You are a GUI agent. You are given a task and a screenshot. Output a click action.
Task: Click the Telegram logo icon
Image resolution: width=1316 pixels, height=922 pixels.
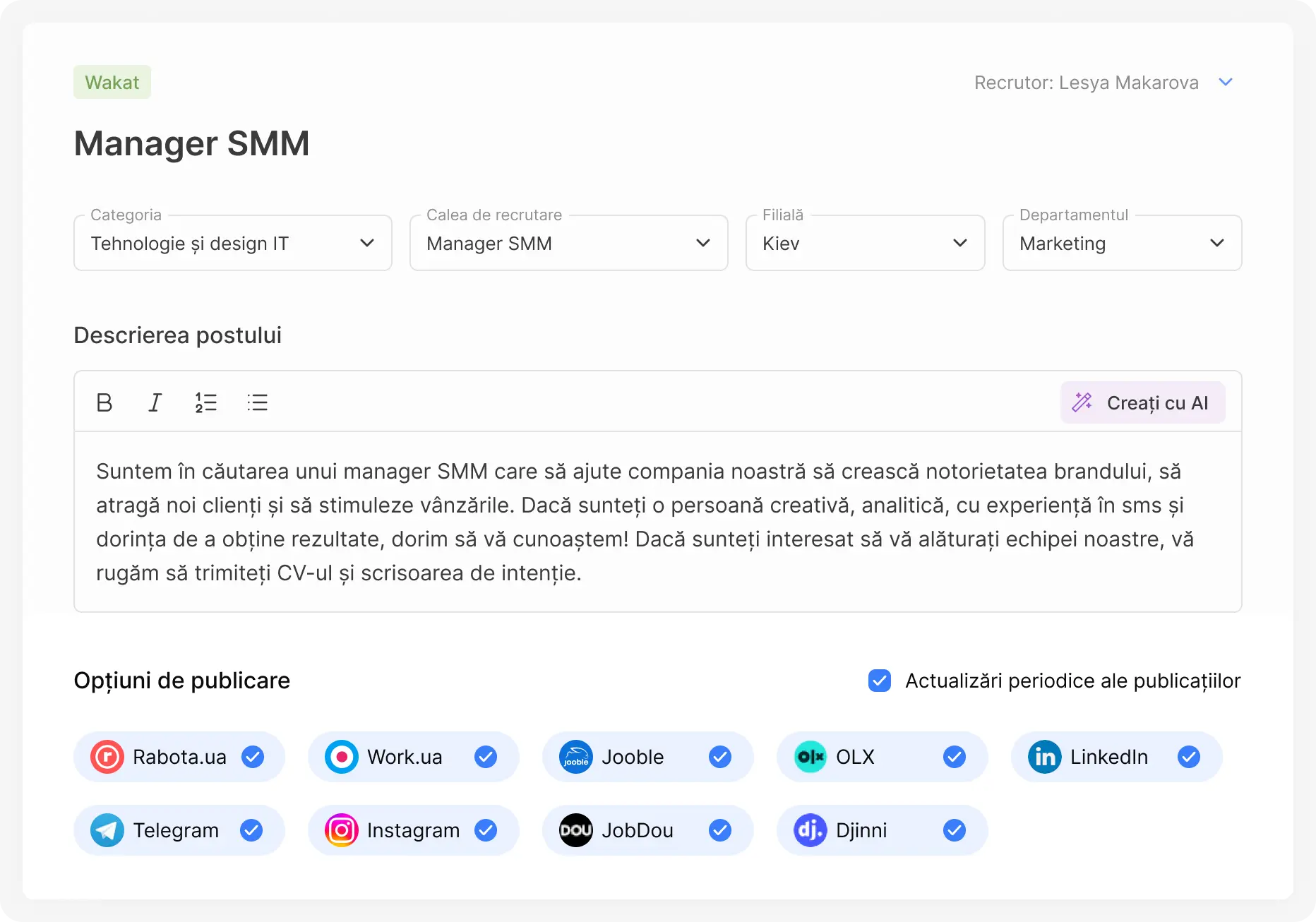pyautogui.click(x=107, y=830)
